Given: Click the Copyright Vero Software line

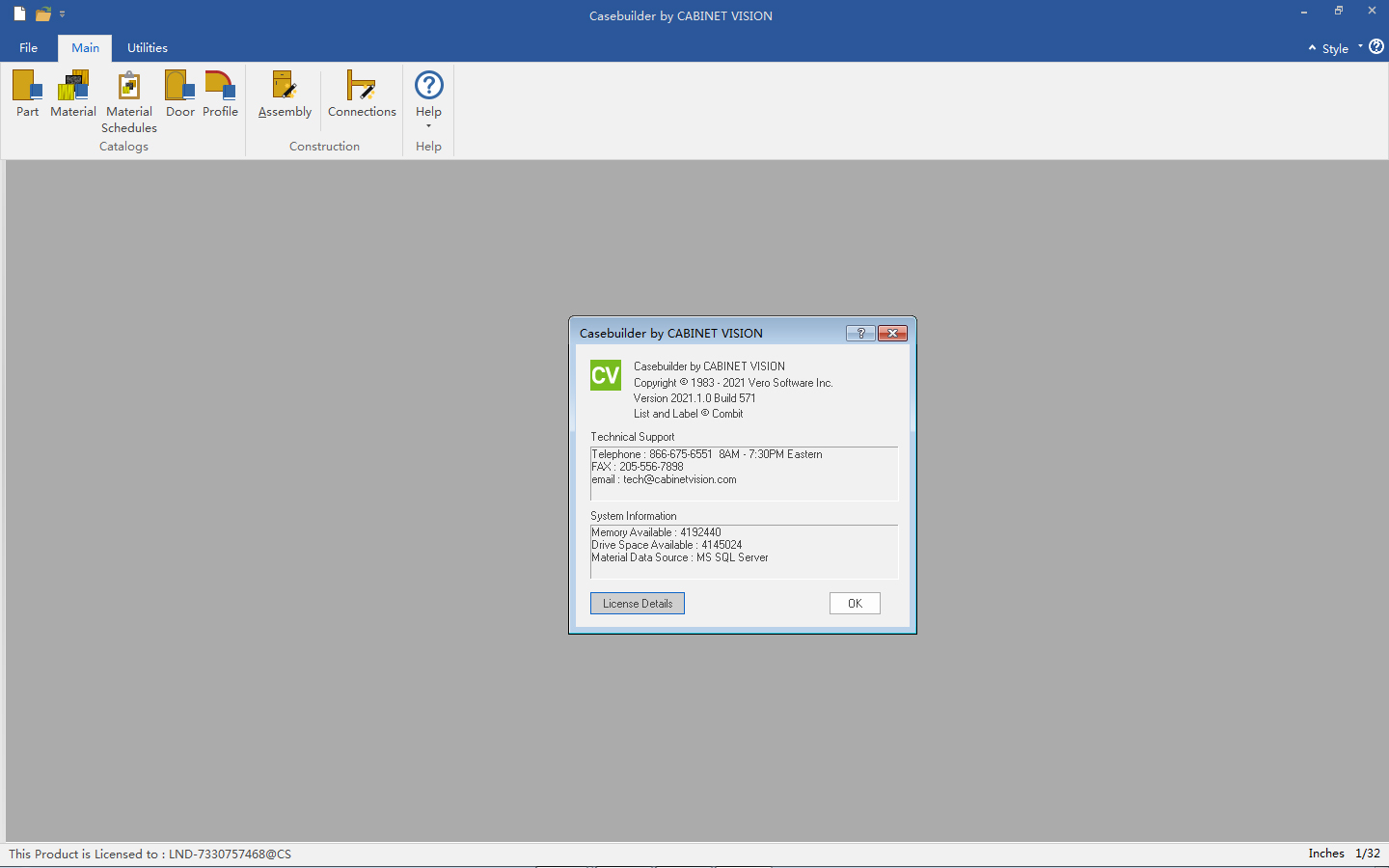Looking at the screenshot, I should tap(733, 383).
